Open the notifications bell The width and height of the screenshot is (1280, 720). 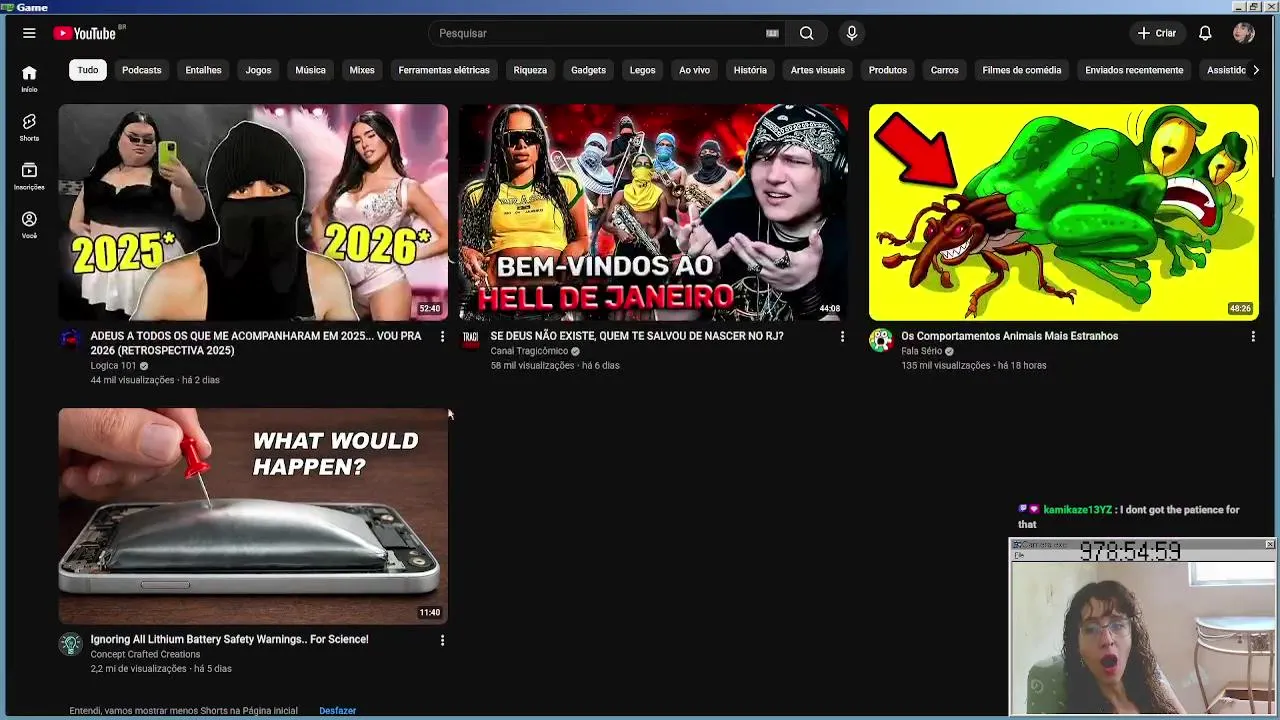click(x=1205, y=33)
